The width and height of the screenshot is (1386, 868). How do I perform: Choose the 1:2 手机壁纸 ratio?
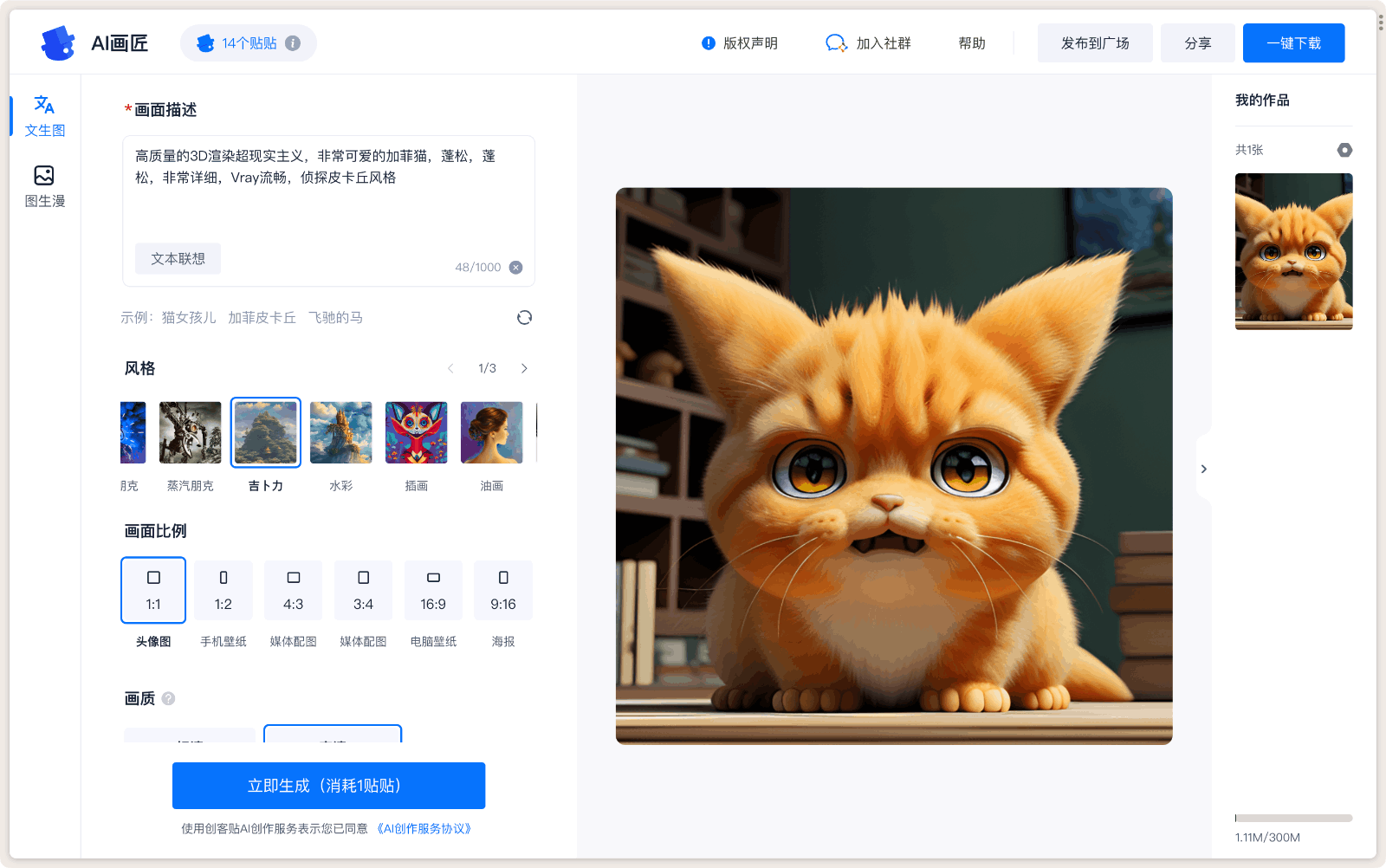[223, 590]
